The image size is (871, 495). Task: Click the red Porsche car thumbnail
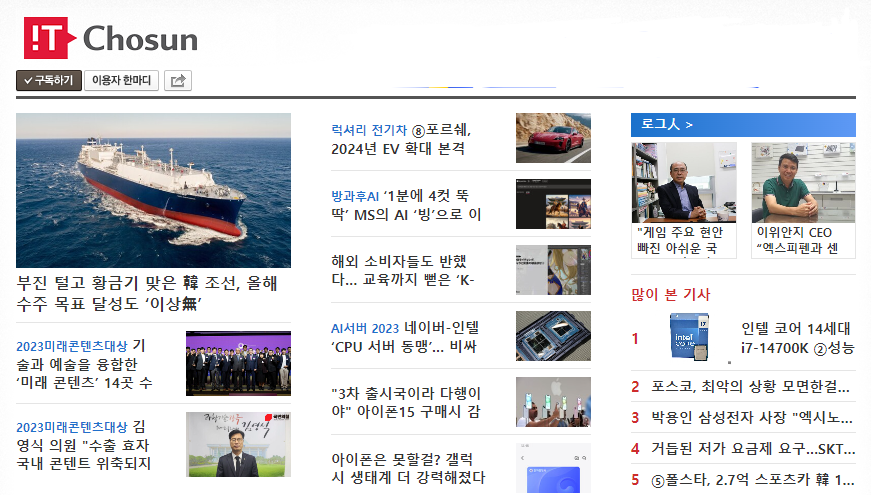point(553,138)
